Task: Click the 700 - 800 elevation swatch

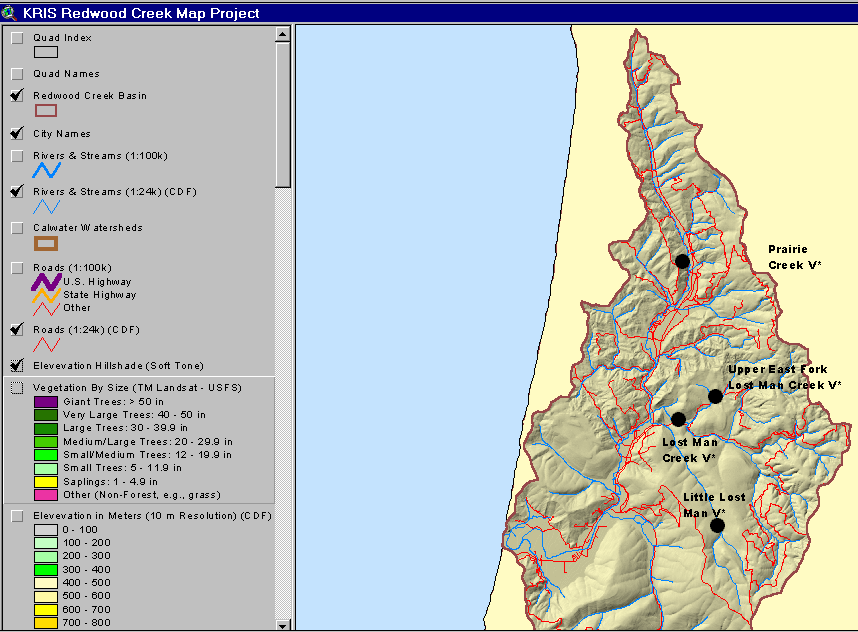Action: coord(46,623)
